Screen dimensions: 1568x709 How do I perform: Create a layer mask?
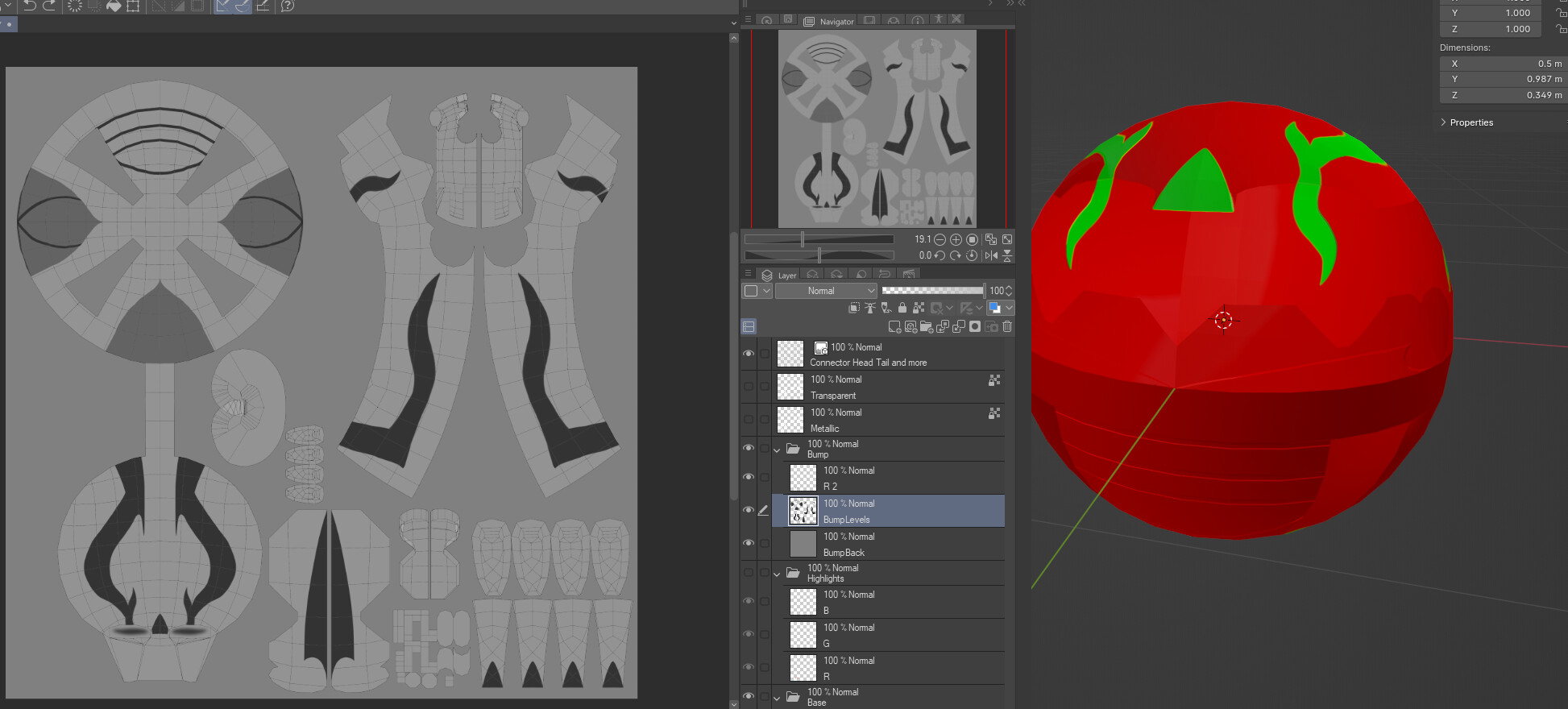(x=975, y=326)
